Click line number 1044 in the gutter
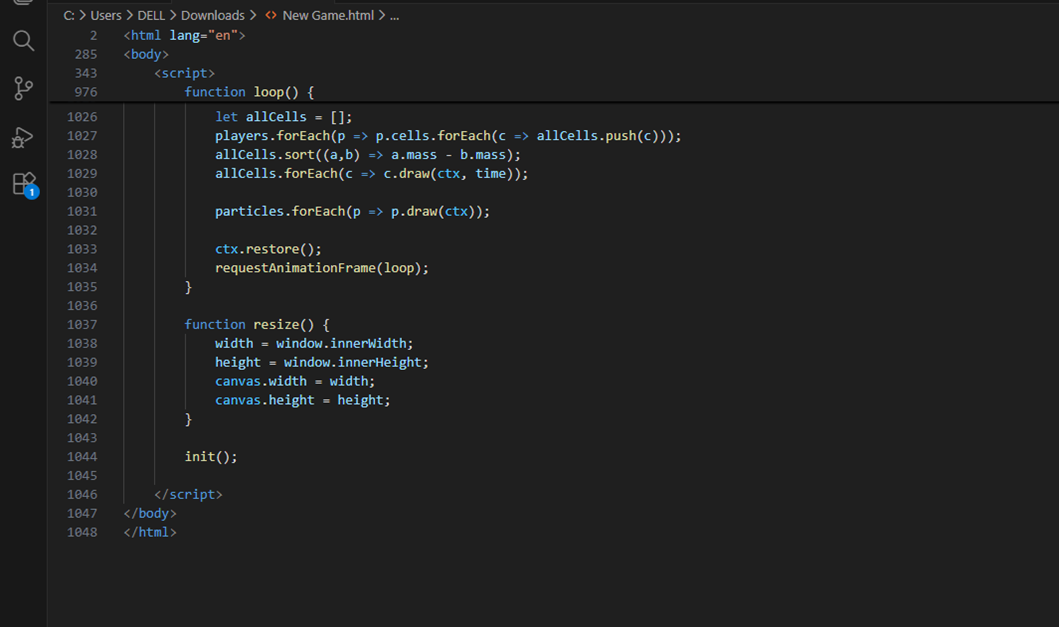 tap(82, 456)
